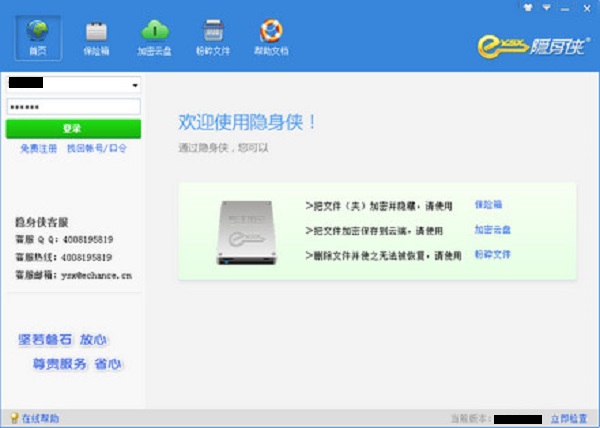This screenshot has height=428, width=600.
Task: Open the 找回帐号/口令 link
Action: coord(97,148)
